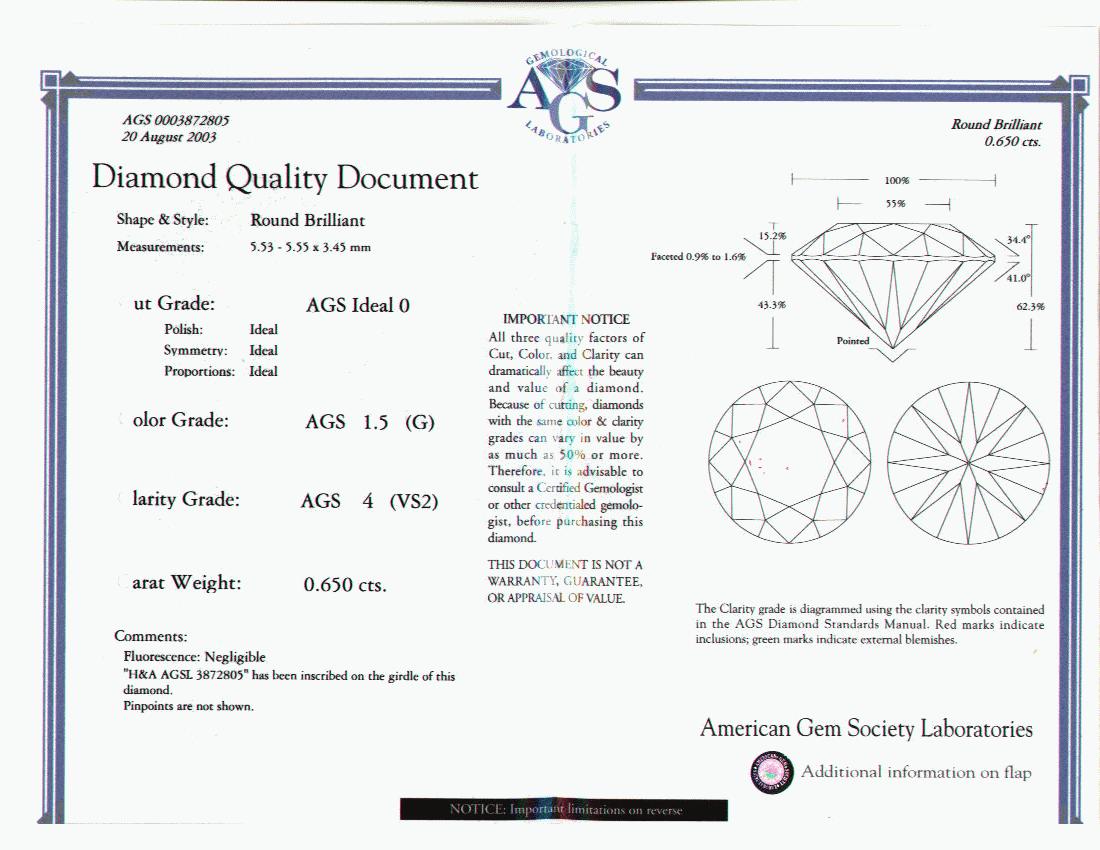
Task: Click the IMPORTANT NOTICE heading
Action: click(566, 319)
